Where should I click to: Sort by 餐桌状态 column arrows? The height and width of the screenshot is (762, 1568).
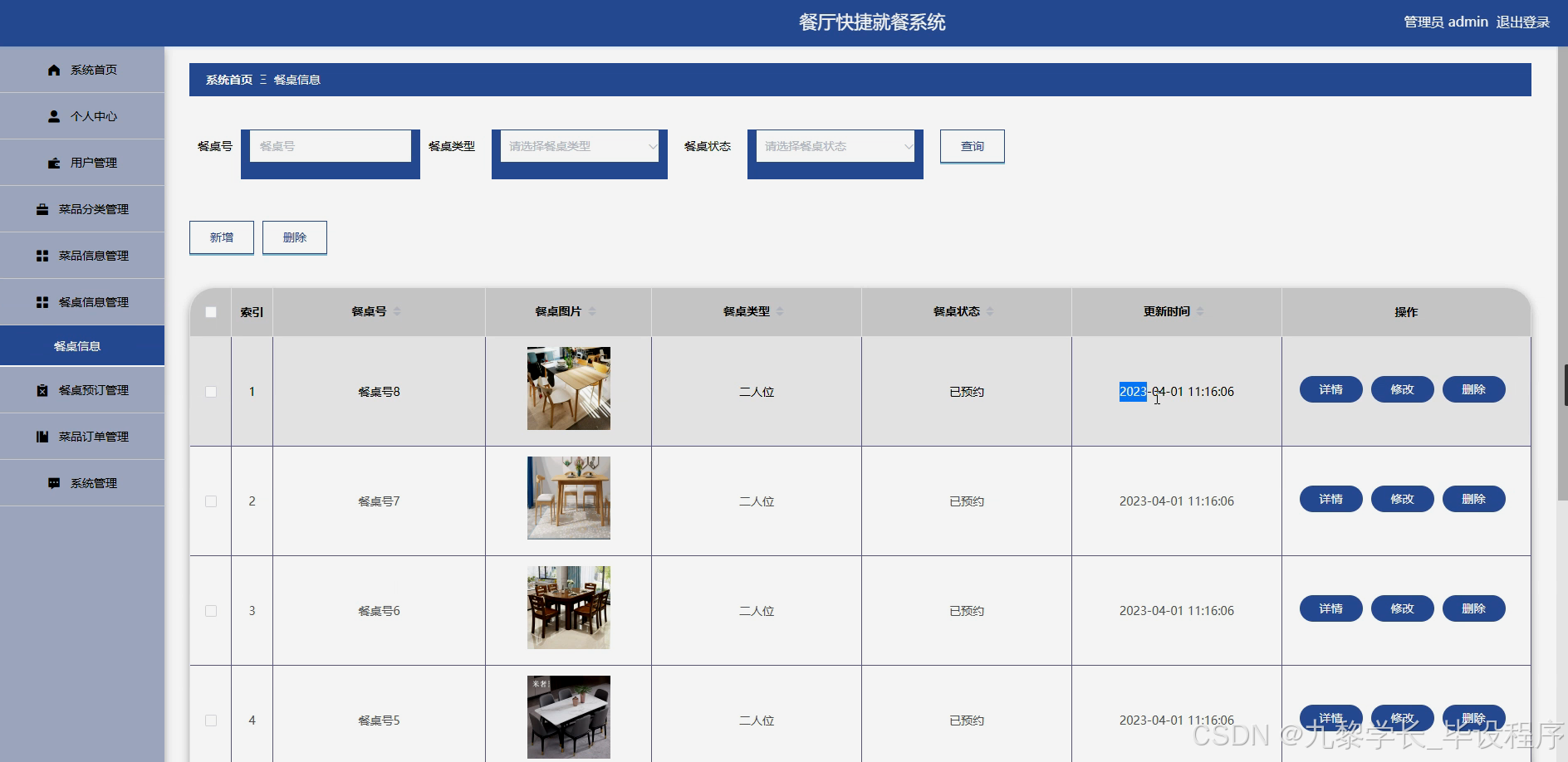[x=990, y=311]
